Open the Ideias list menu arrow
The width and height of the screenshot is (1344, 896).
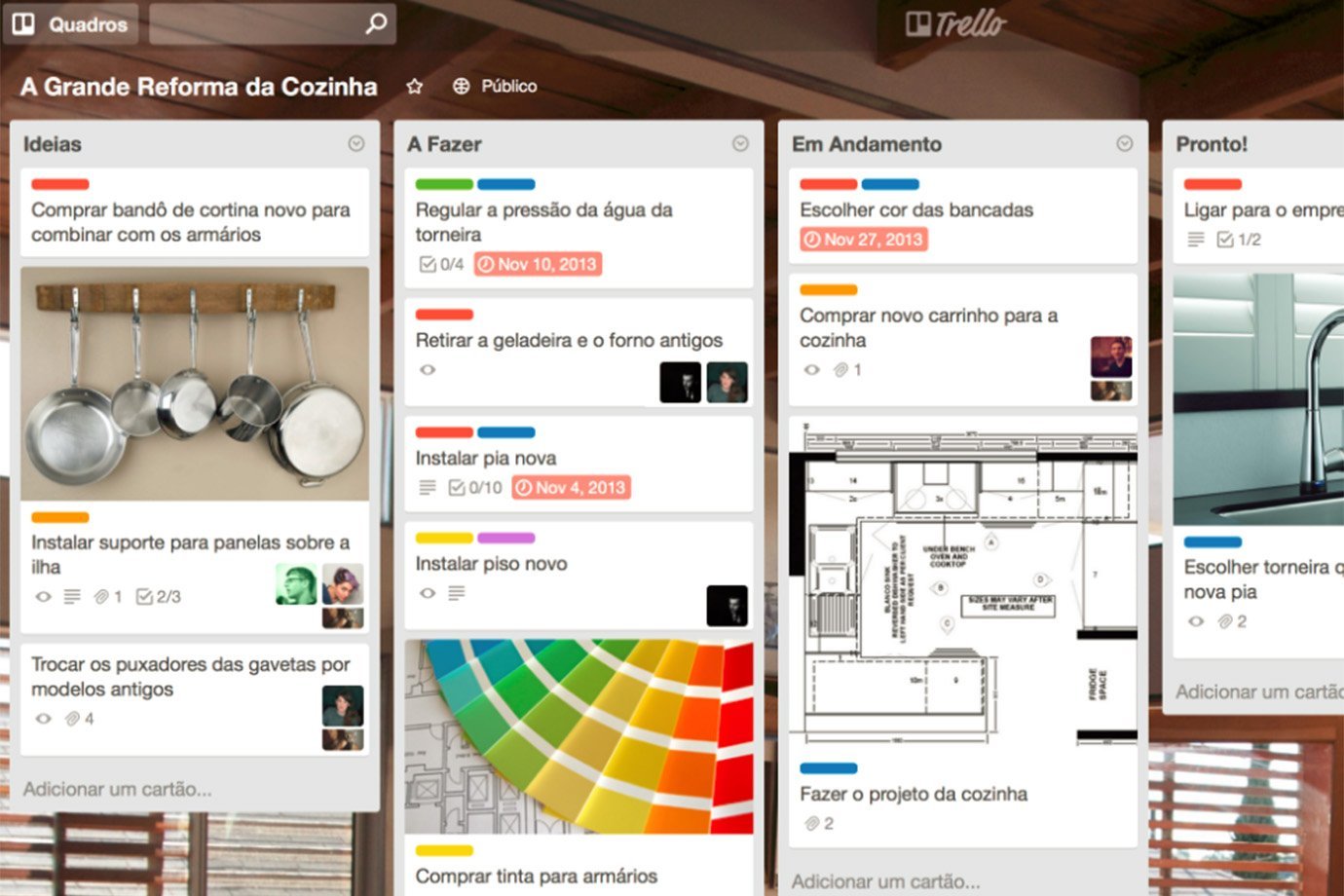356,144
